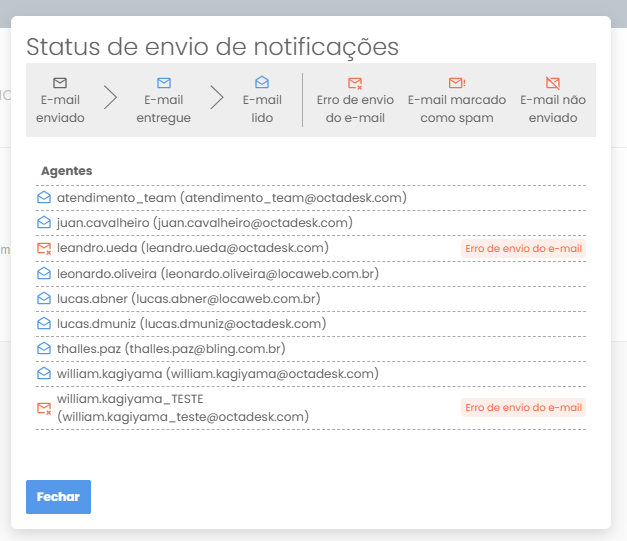Screen dimensions: 627x541
Task: Click the E-mail marcado como spam label
Action: point(457,109)
